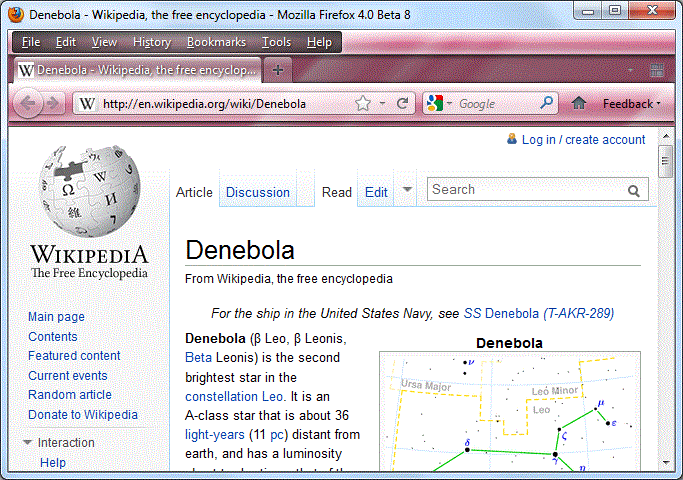Click the Forward navigation arrow
Screen dimensions: 683x480
(53, 104)
